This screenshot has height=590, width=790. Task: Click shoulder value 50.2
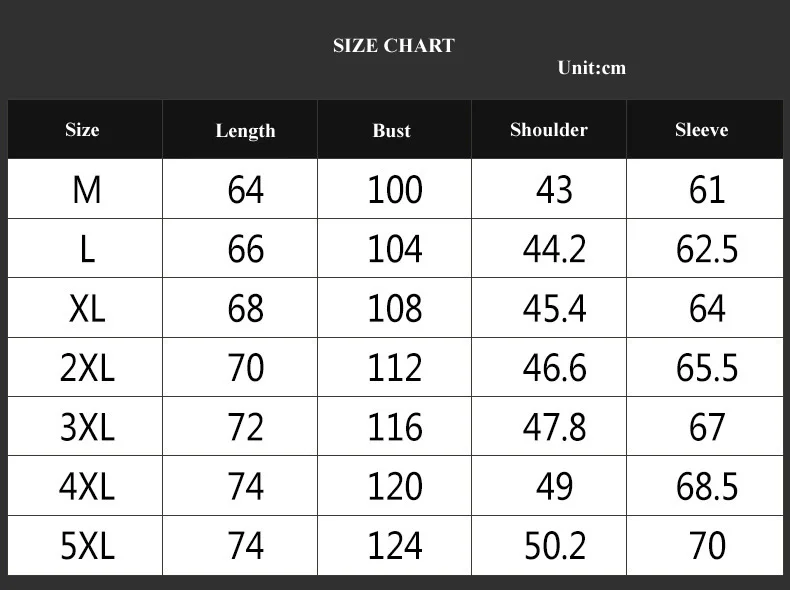coord(555,546)
